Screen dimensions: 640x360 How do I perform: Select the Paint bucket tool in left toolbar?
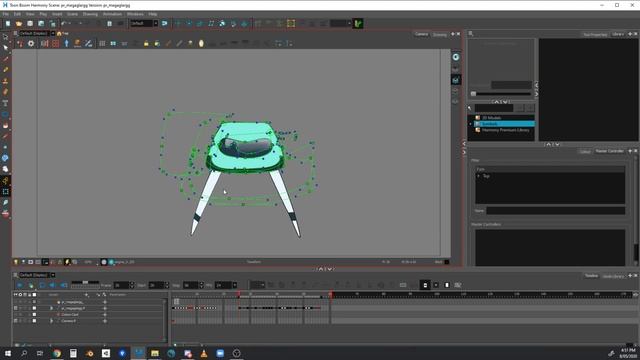coord(5,125)
